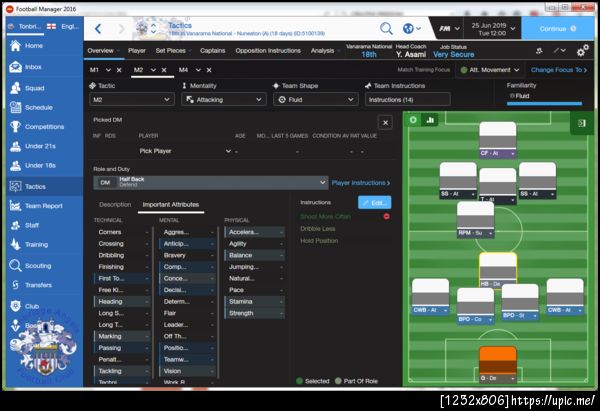Click the Change Focus To link
This screenshot has width=600, height=411.
pyautogui.click(x=559, y=70)
